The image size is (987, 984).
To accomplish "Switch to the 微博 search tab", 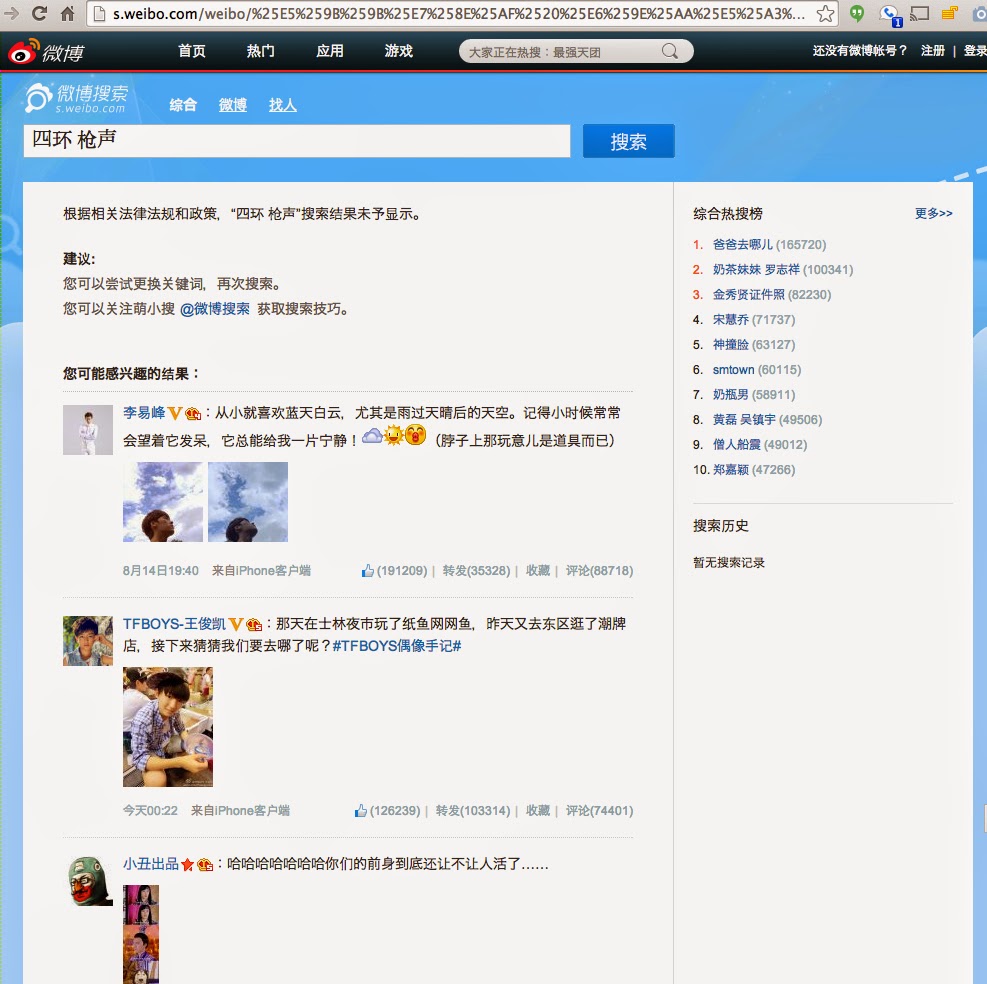I will (x=233, y=105).
